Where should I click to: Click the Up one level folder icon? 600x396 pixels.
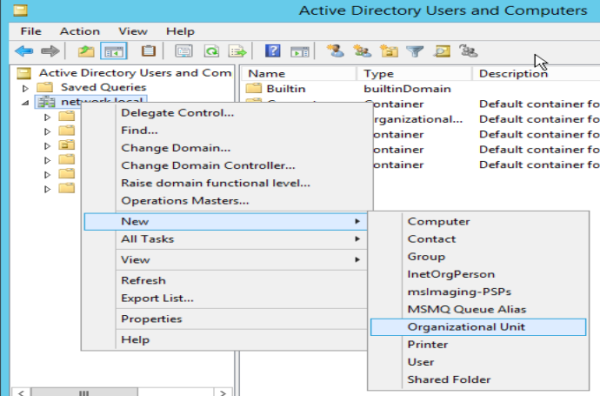point(86,51)
